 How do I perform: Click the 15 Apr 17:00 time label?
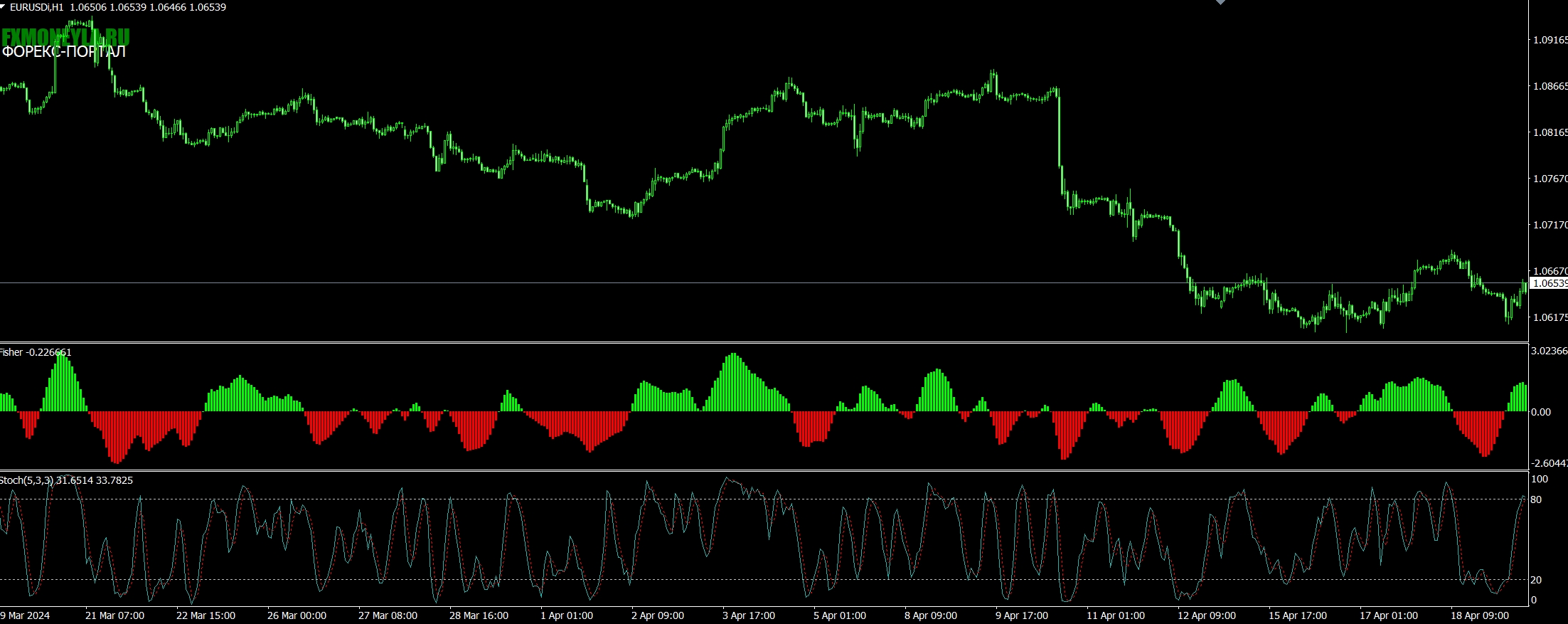(x=1298, y=615)
